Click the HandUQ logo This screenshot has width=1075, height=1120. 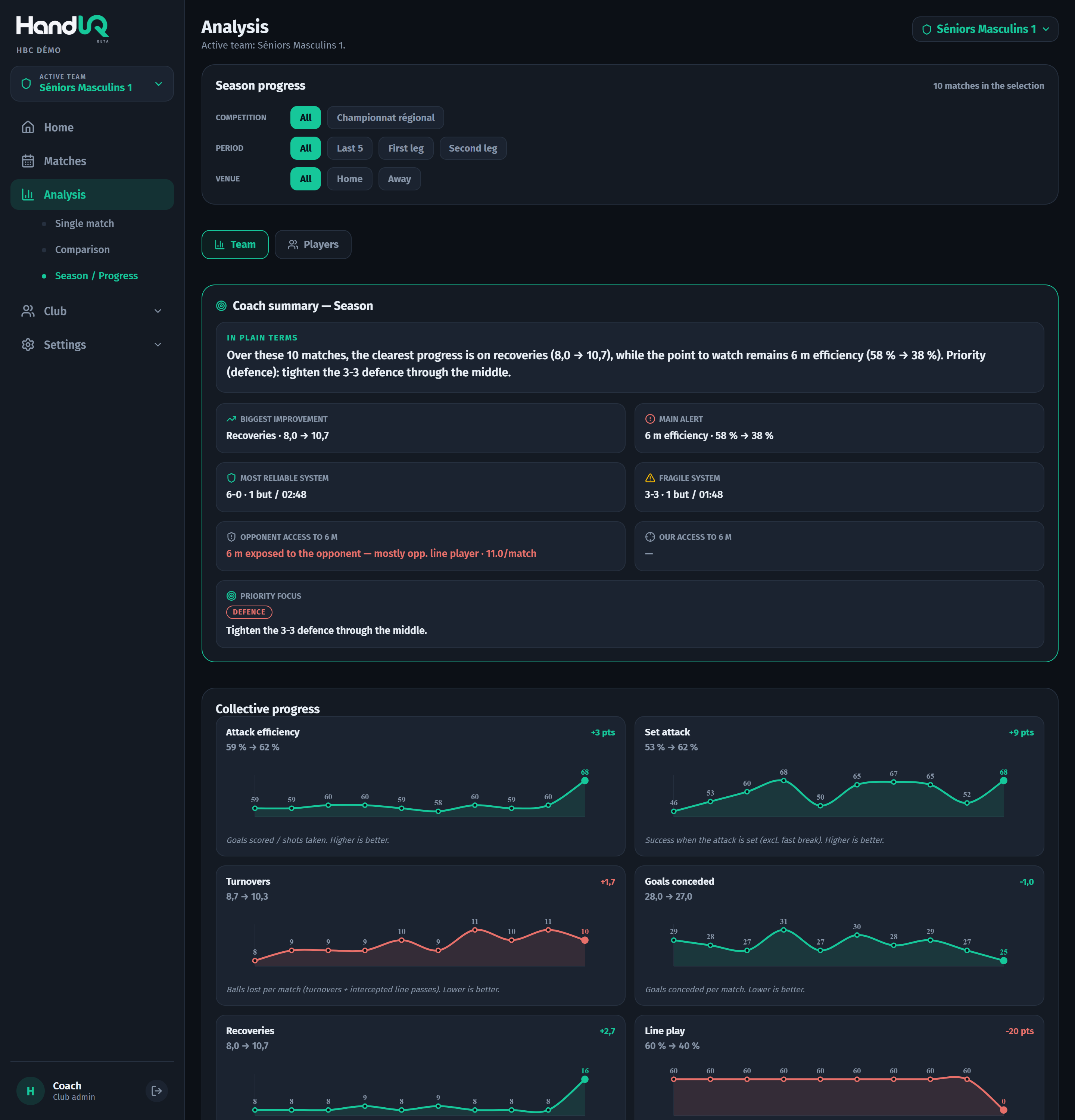62,27
